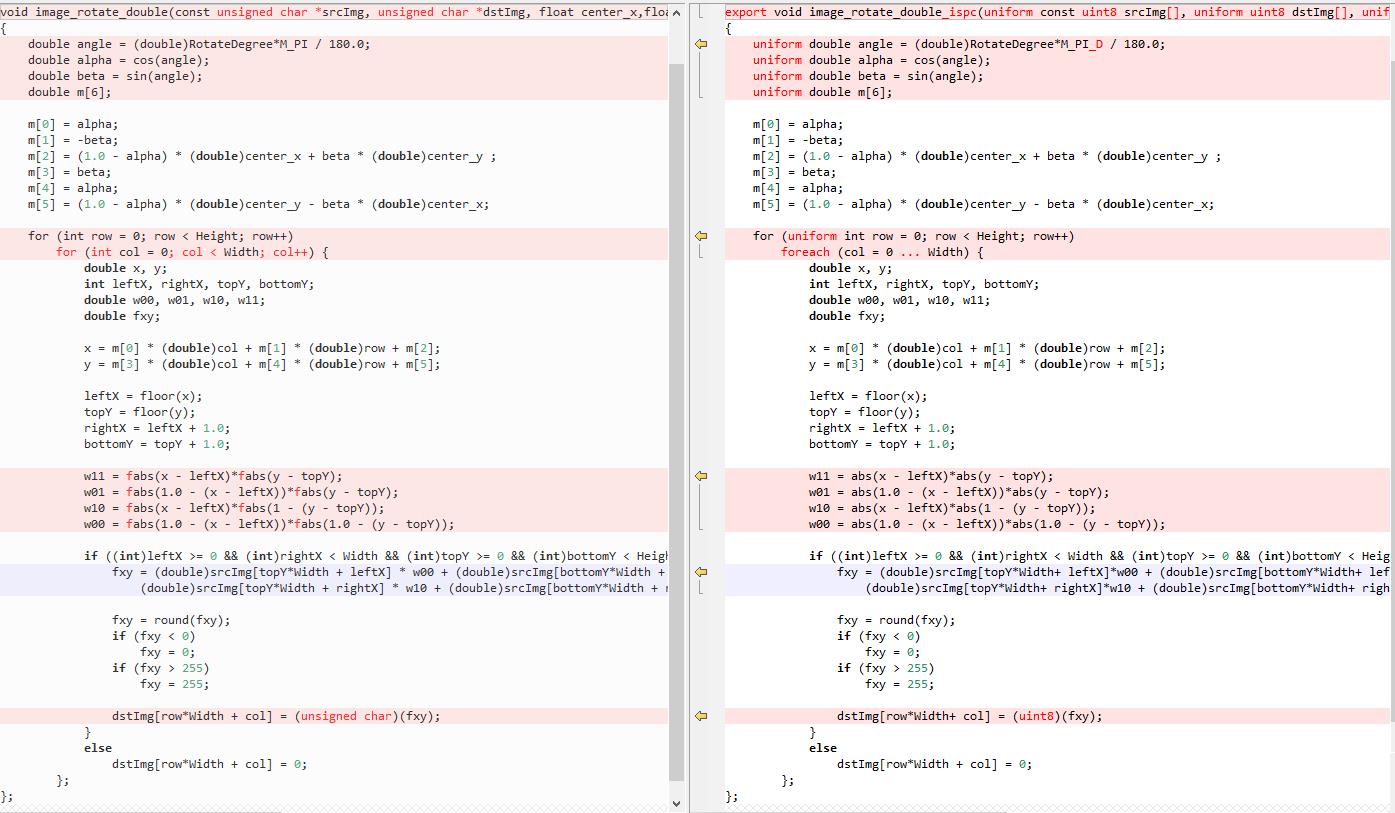This screenshot has width=1395, height=813.
Task: Click 'w00 = abs(1.0 - (x - leftX))' line in right pane
Action: click(988, 524)
